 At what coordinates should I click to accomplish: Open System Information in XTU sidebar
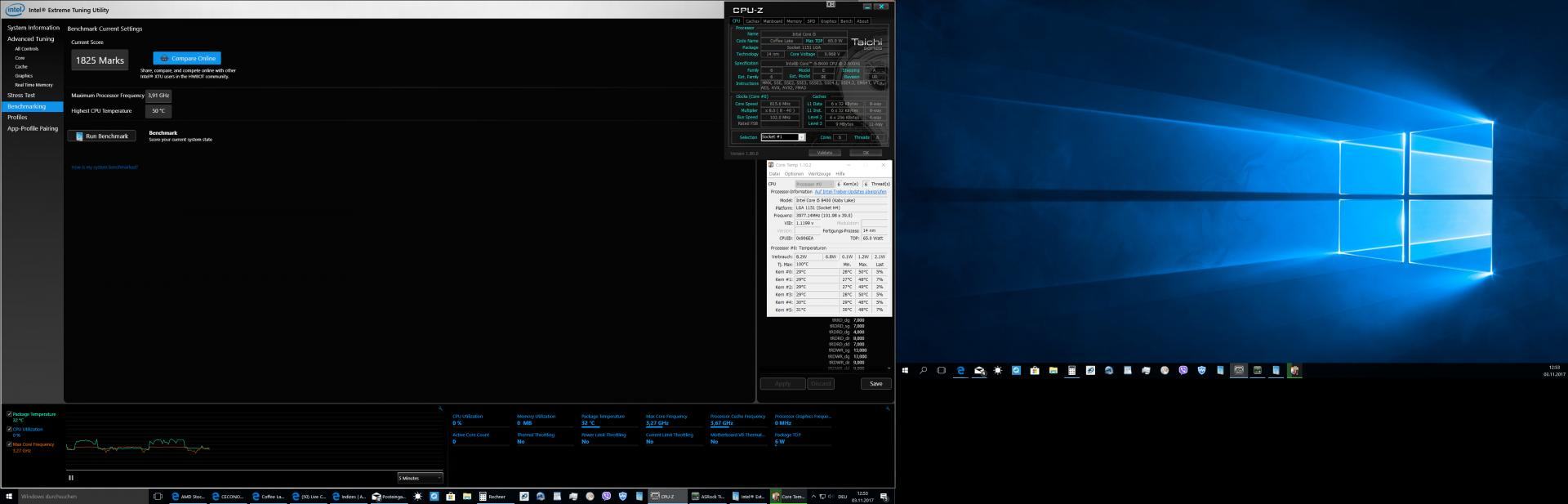coord(33,28)
